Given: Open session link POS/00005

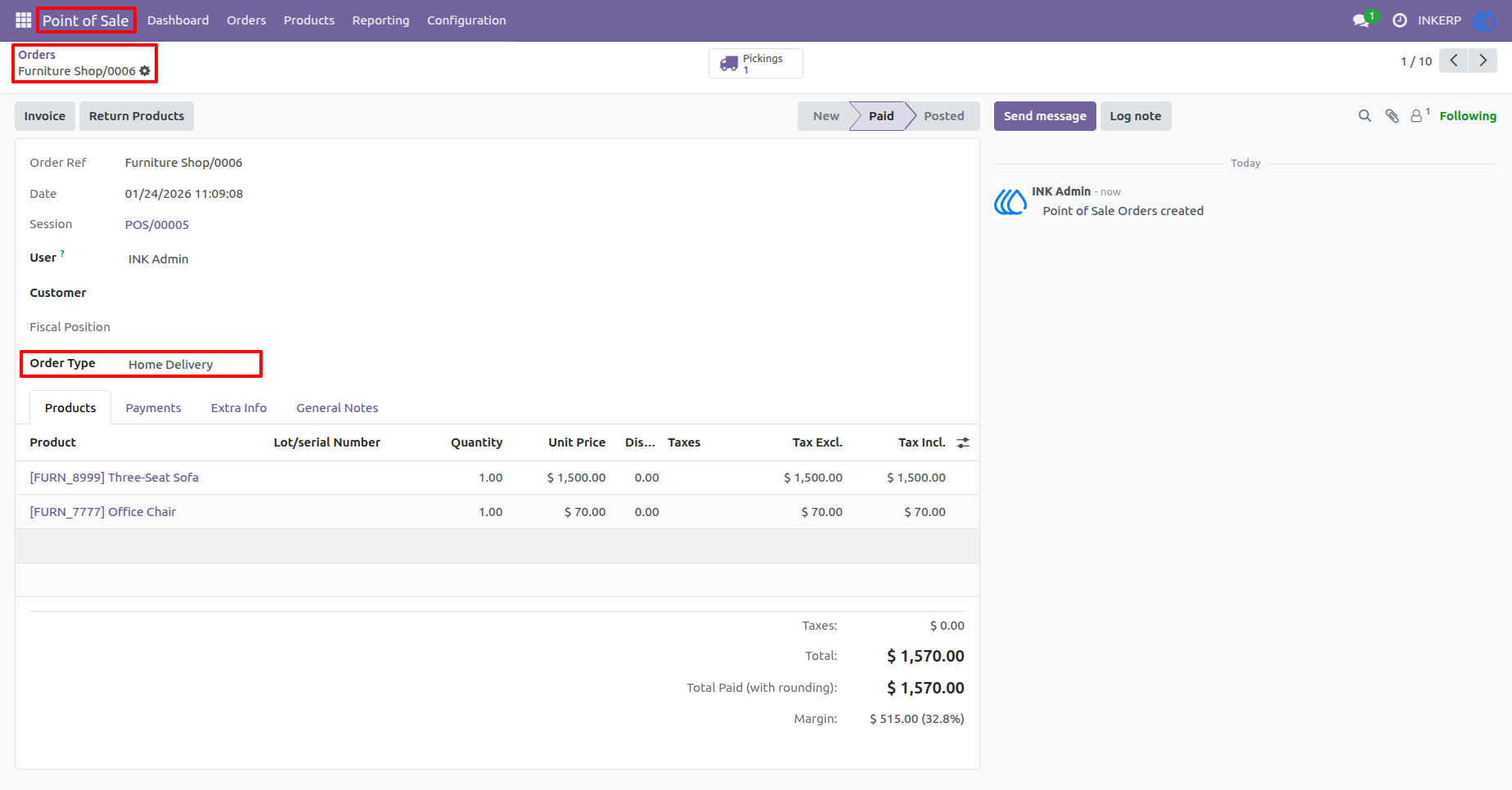Looking at the screenshot, I should pos(157,225).
